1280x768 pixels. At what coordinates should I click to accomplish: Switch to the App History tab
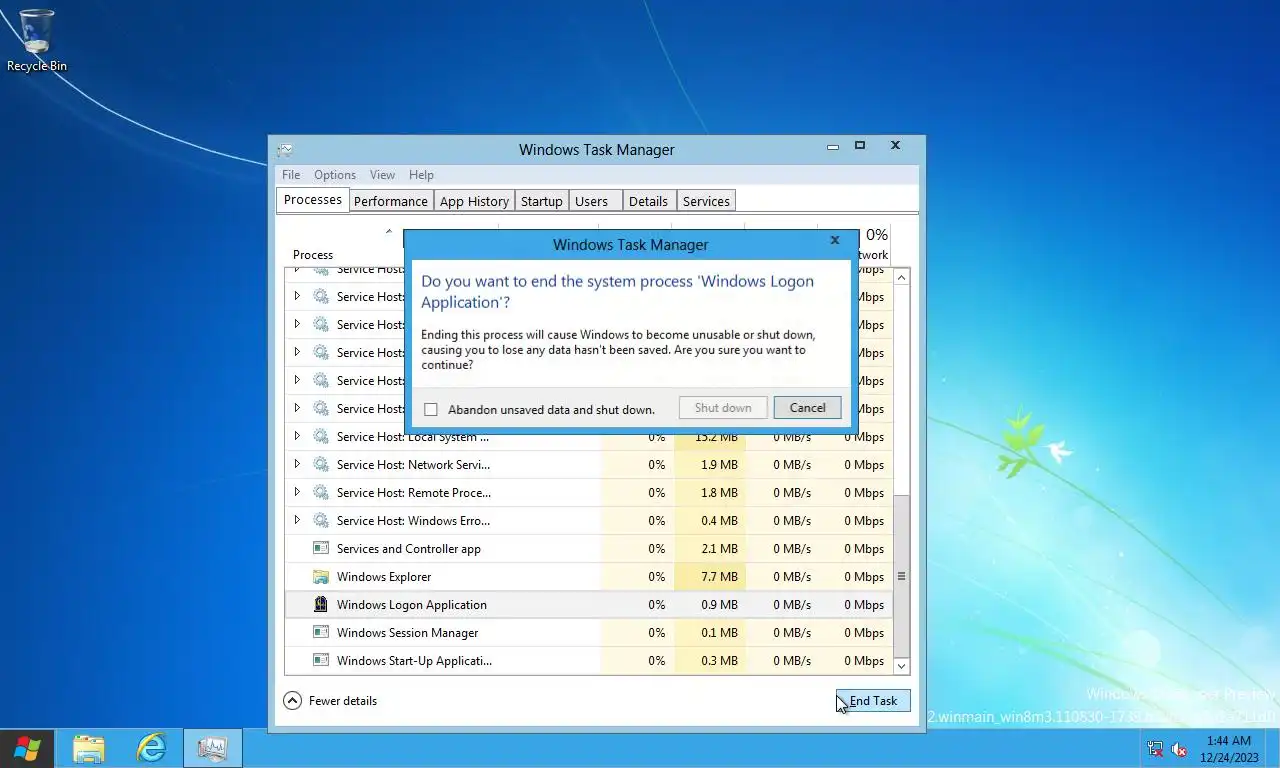474,201
